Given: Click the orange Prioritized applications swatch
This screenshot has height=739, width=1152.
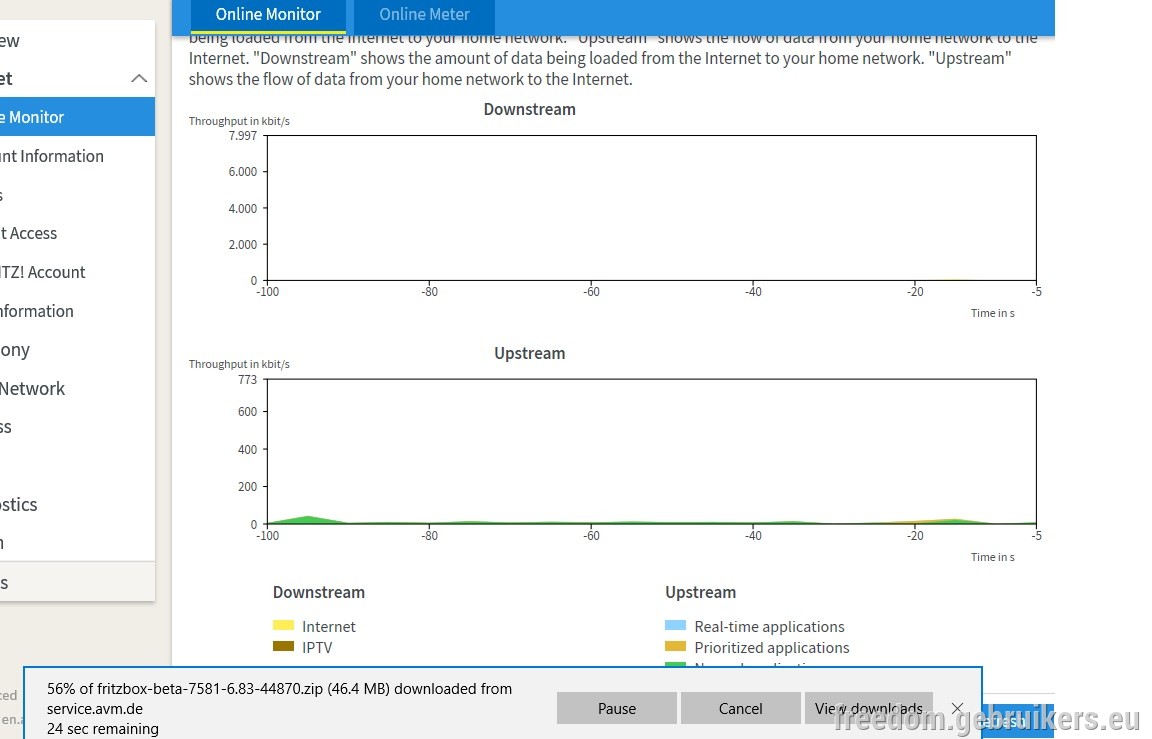Looking at the screenshot, I should click(x=675, y=646).
